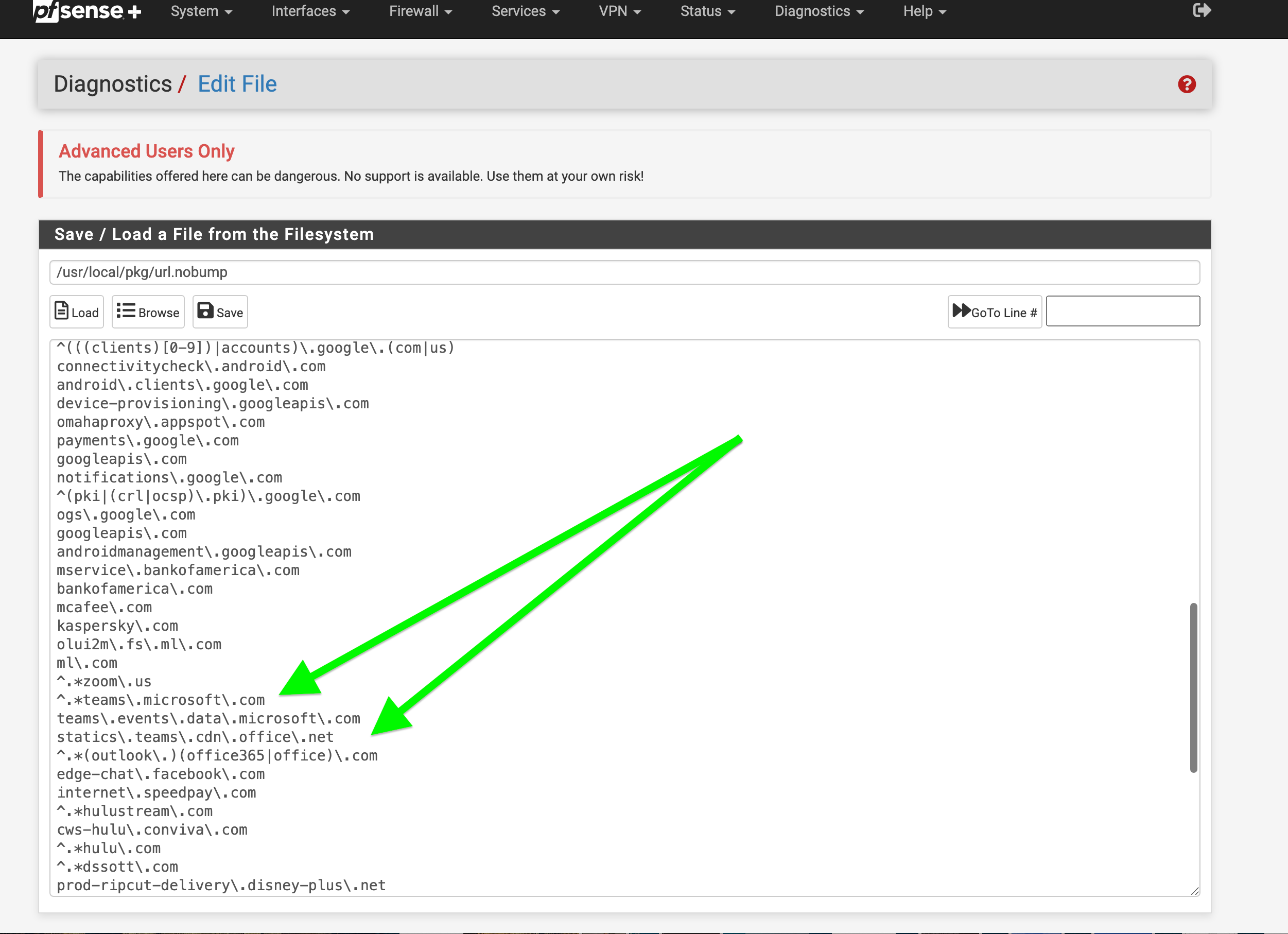
Task: Click line 'mservice\.bankofamerica\.com'
Action: [x=178, y=571]
